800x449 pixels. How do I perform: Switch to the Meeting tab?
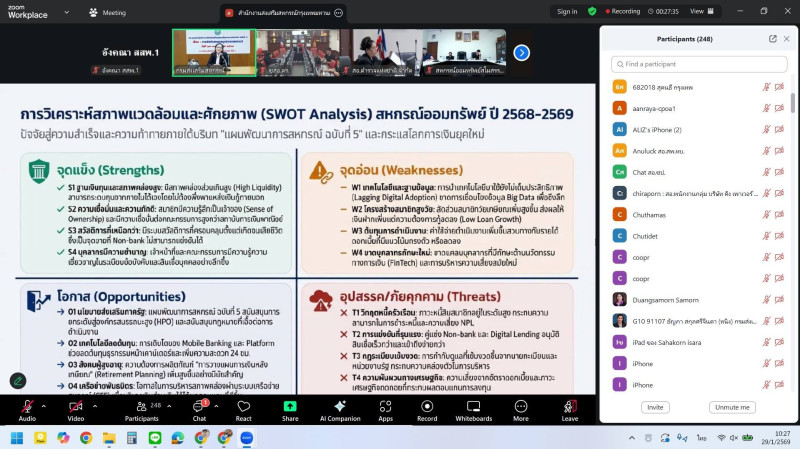pos(107,12)
